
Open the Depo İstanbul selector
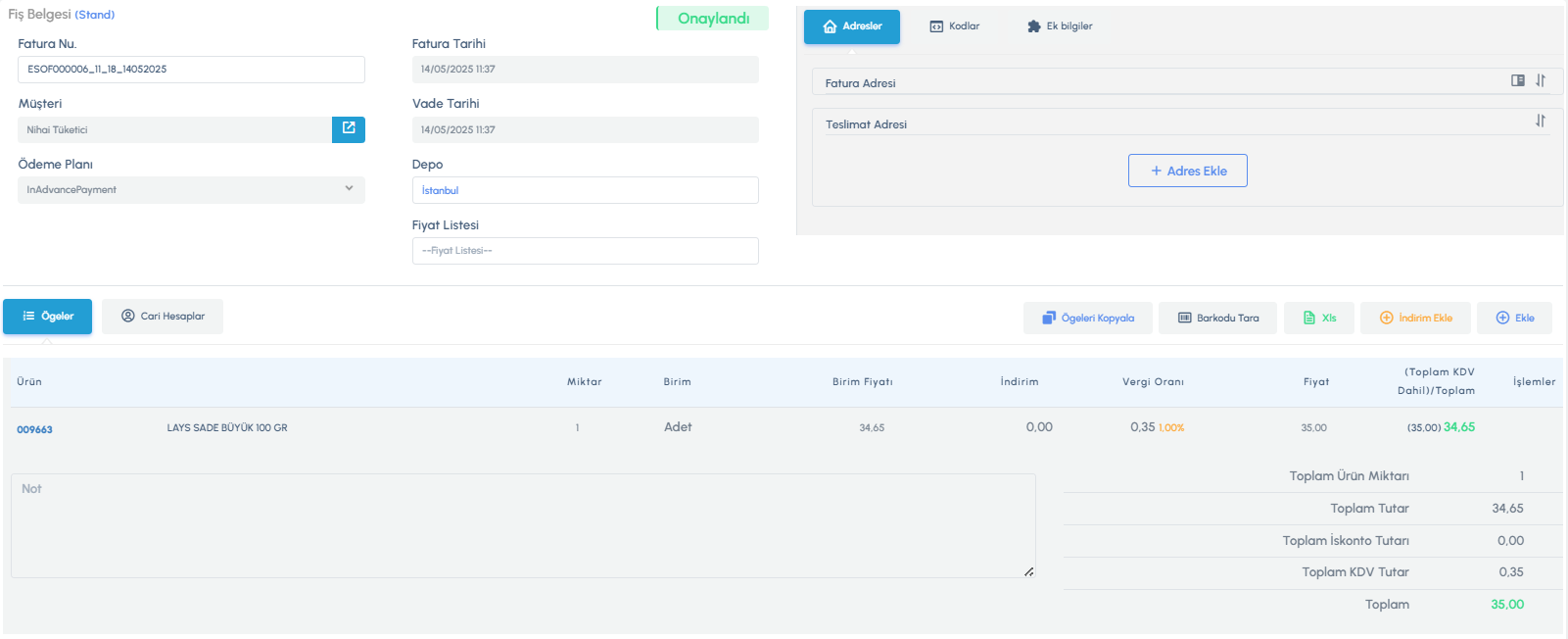(585, 190)
